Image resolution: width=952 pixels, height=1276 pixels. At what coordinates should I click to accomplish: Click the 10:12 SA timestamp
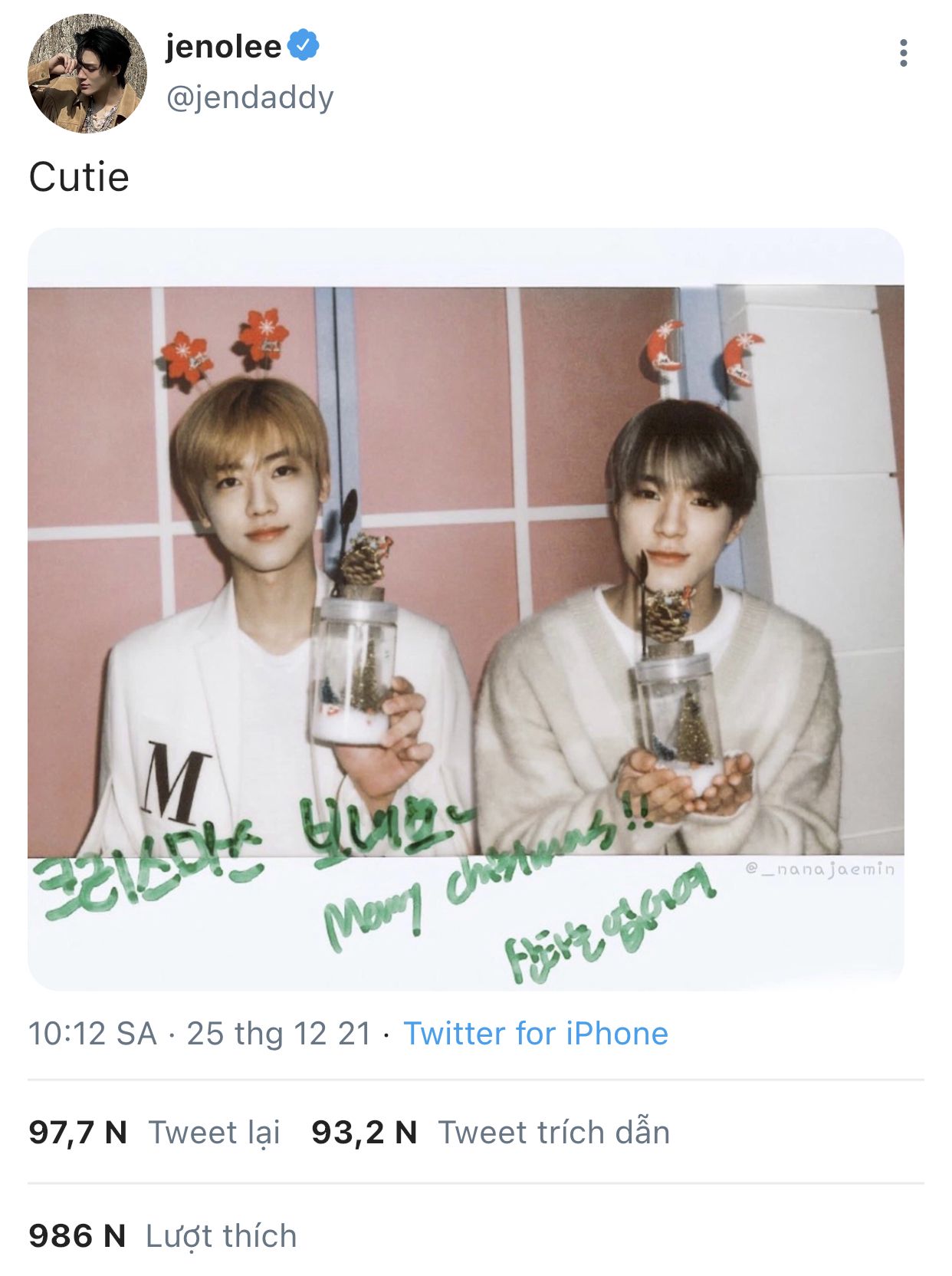point(93,1034)
